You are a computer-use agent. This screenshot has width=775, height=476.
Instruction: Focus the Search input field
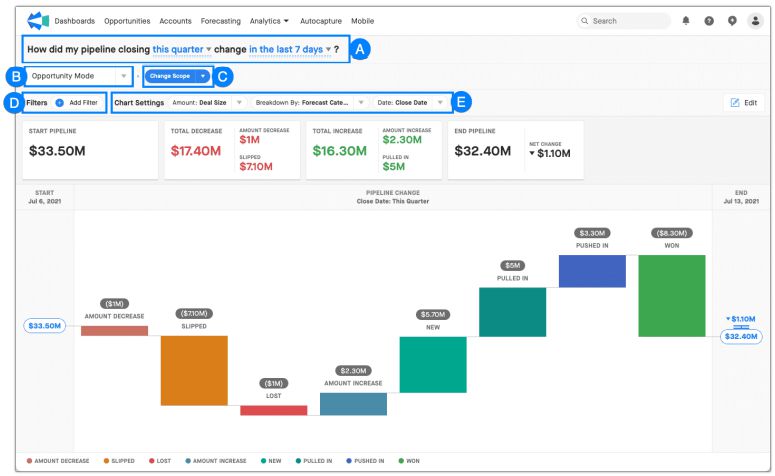point(623,21)
